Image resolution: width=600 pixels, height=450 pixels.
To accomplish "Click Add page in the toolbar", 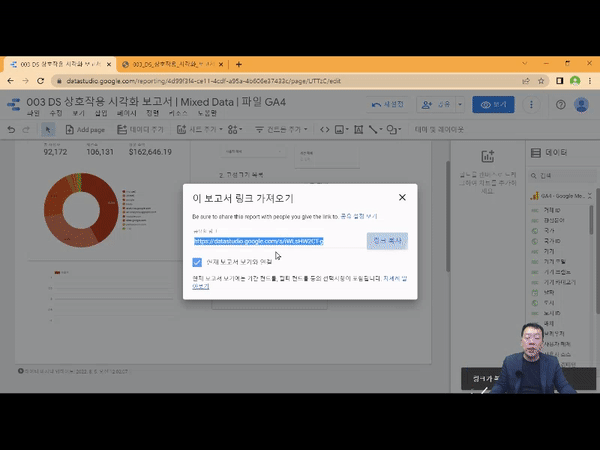I will pos(85,129).
